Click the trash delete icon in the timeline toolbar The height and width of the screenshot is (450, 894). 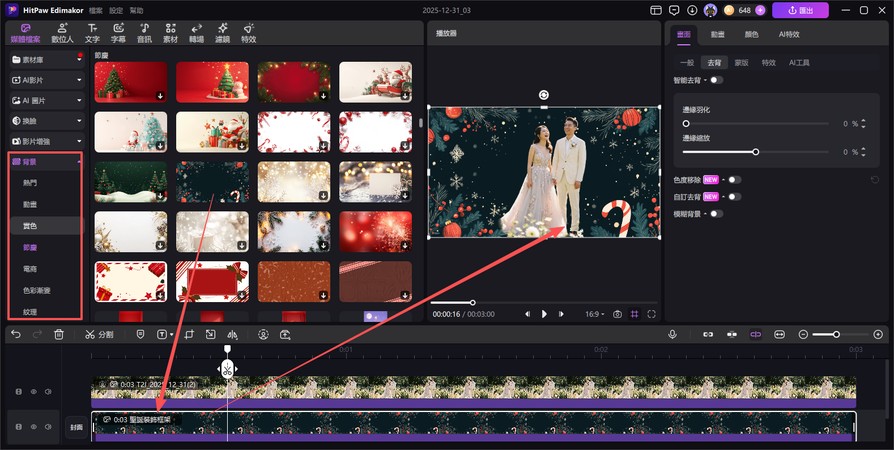point(59,334)
